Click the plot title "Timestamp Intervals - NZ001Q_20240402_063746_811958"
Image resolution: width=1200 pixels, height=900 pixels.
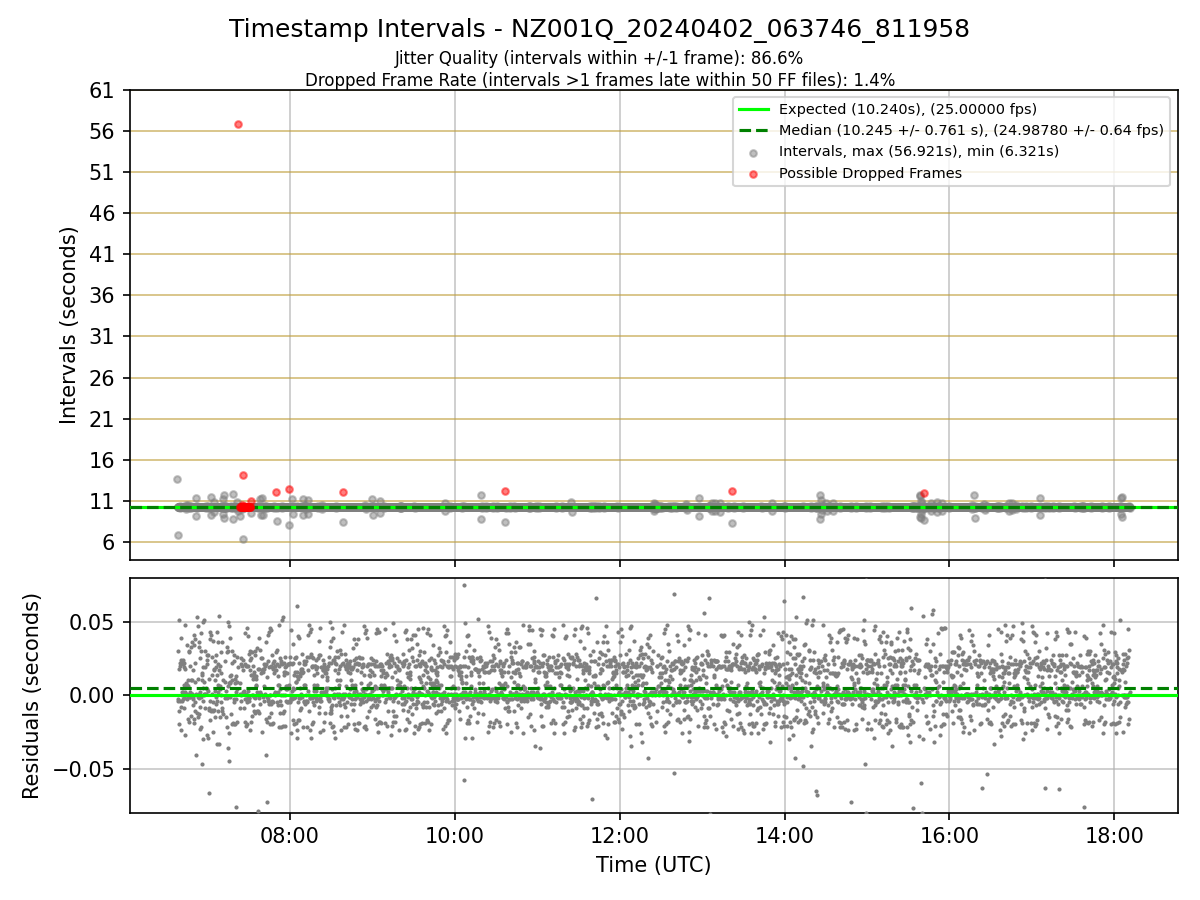[x=599, y=29]
